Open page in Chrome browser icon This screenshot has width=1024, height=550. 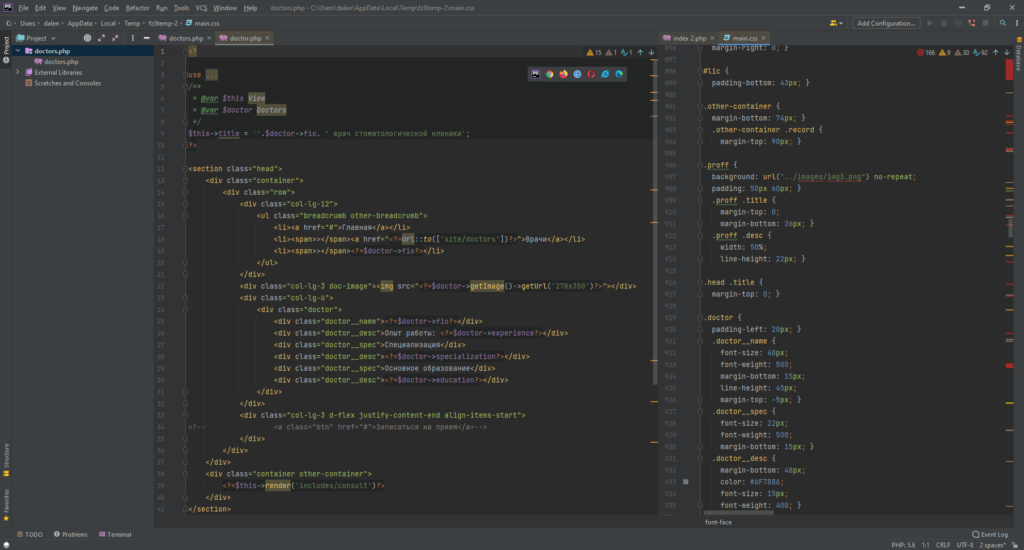click(549, 74)
